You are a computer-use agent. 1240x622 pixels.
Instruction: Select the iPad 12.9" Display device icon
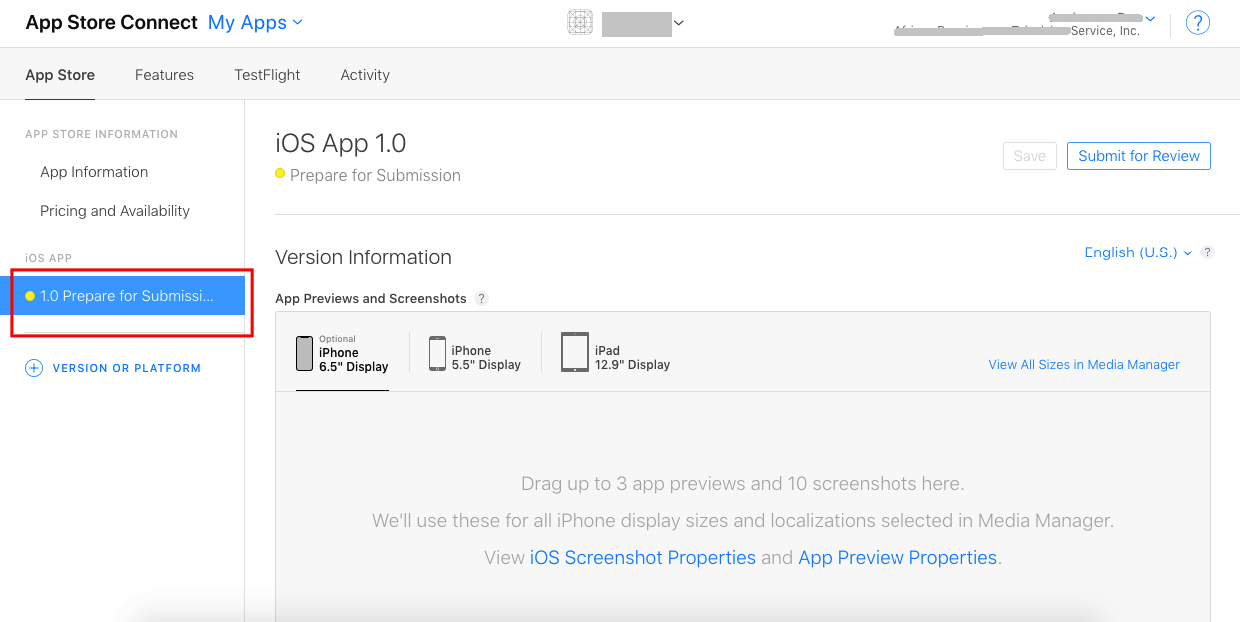575,352
